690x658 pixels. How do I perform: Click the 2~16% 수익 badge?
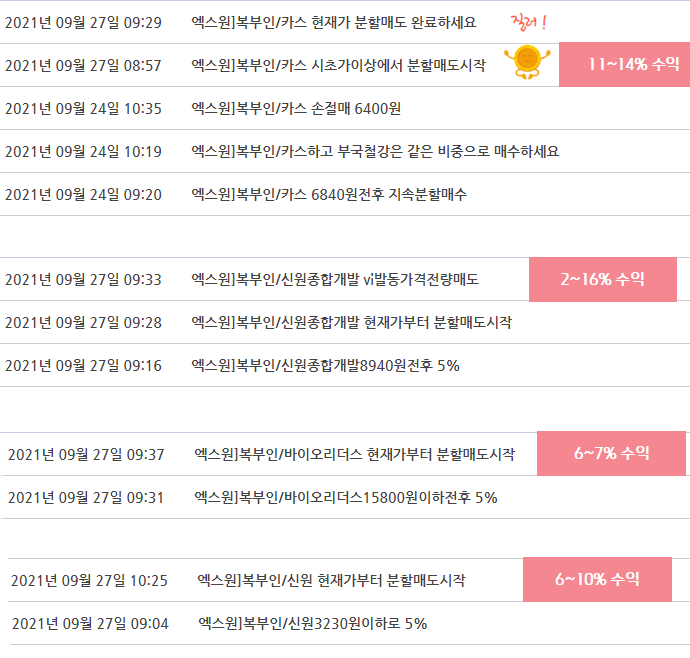pos(602,279)
